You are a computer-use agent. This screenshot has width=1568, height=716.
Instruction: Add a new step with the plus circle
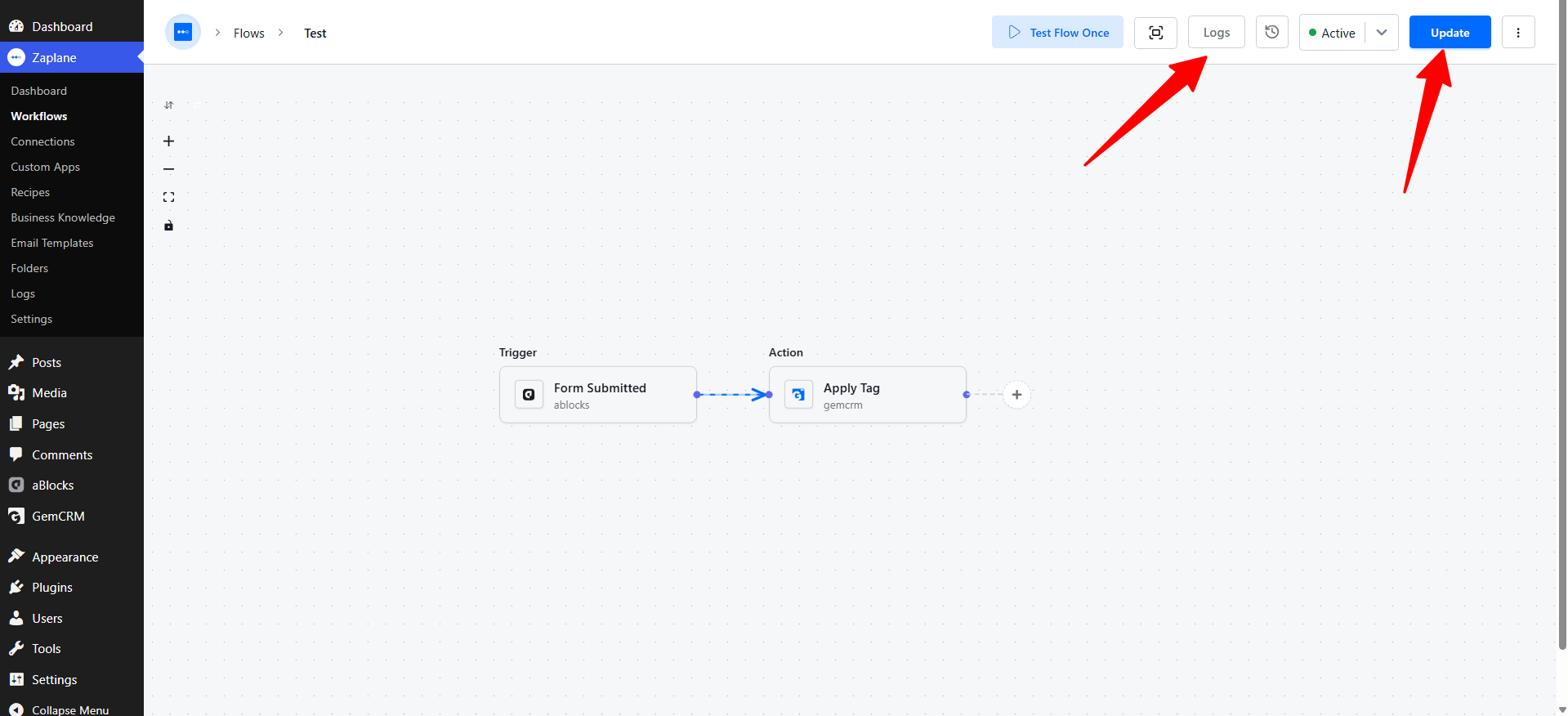[1016, 395]
